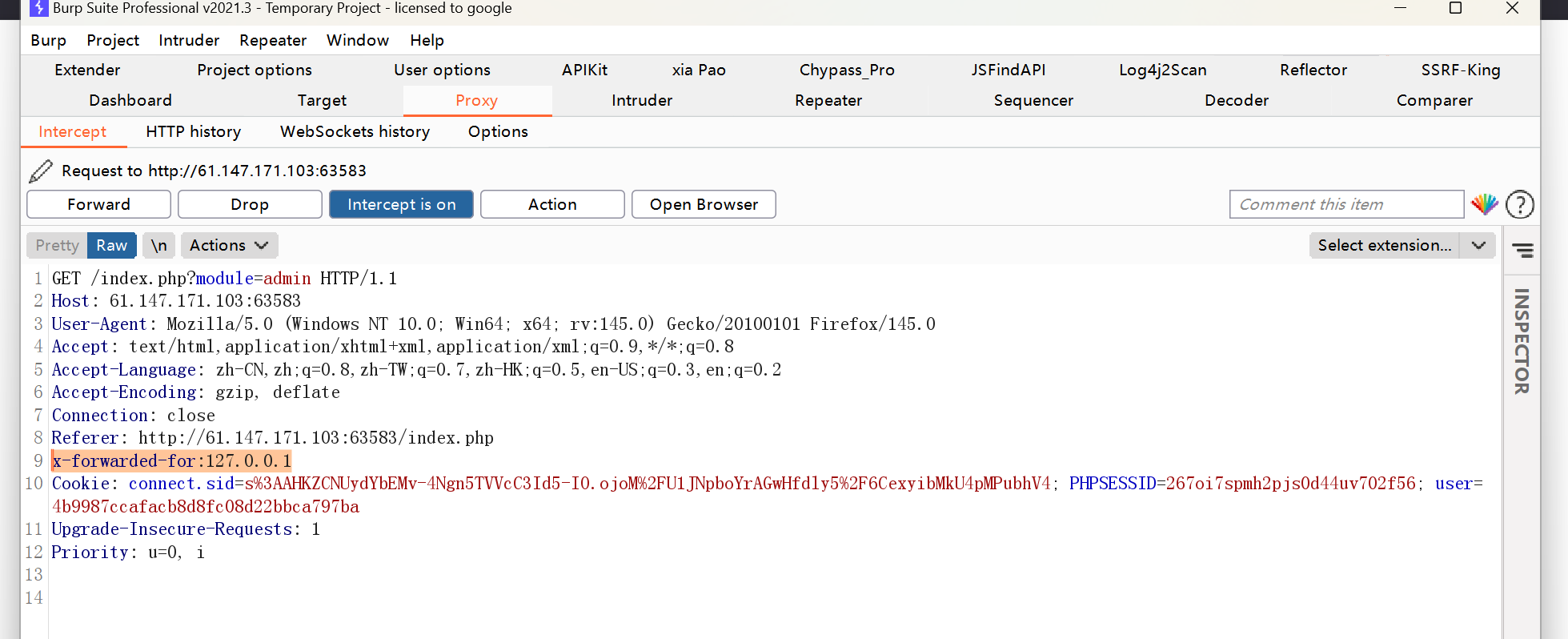Open the WebSockets history sub-tab
The image size is (1568, 639).
tap(355, 131)
